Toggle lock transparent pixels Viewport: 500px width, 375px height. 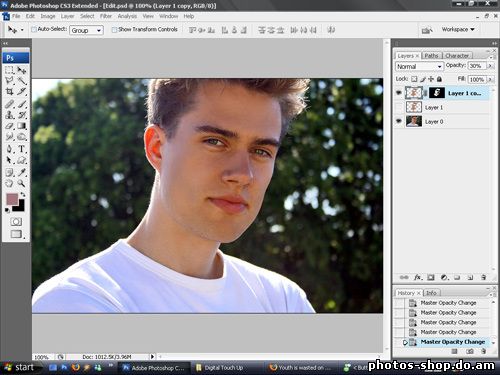click(414, 79)
